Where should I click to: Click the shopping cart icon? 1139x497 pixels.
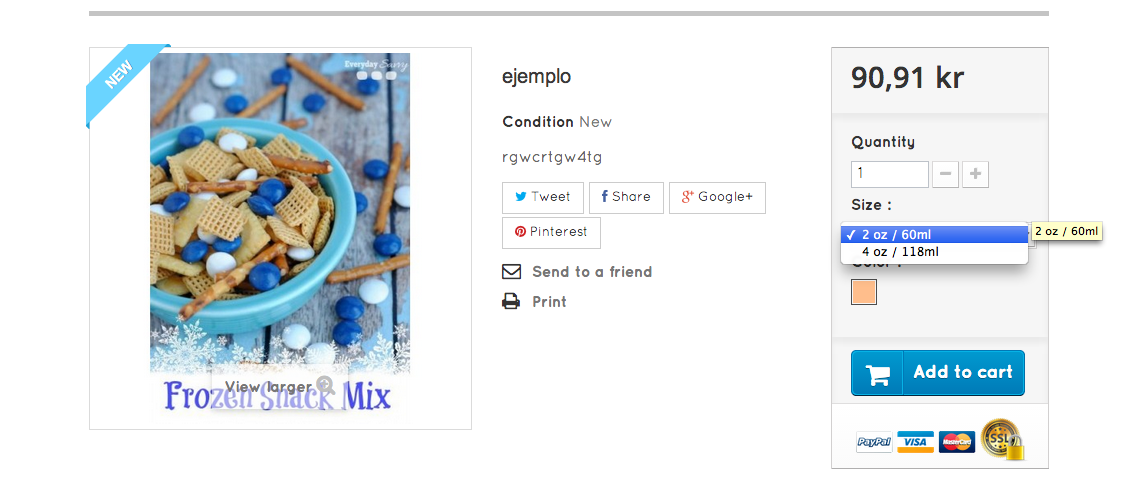tap(877, 373)
